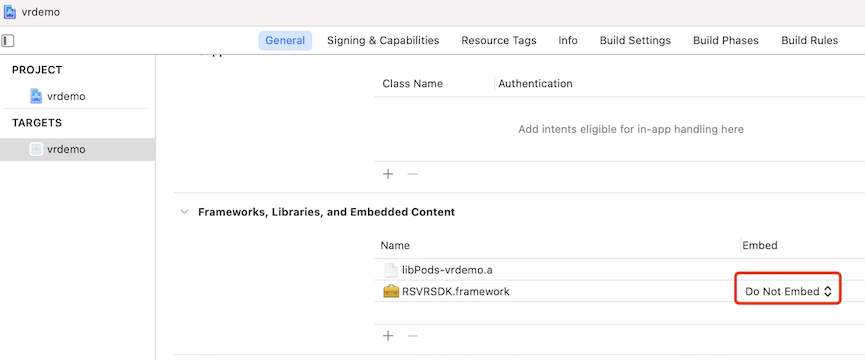Image resolution: width=865 pixels, height=360 pixels.
Task: Select vrdemo target icon under TARGETS
Action: 36,149
